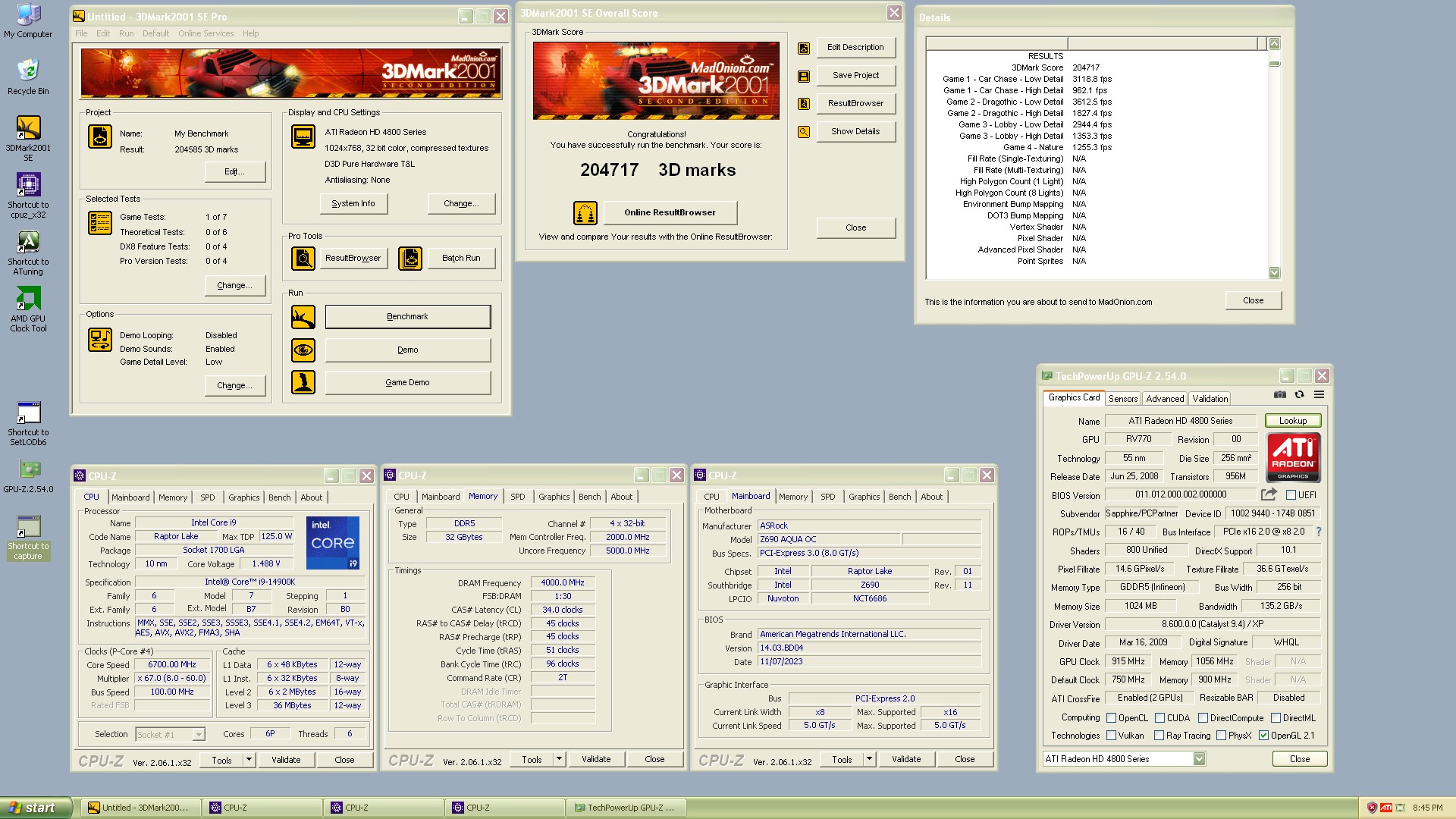Click the ResultBrowser magnifier icon in Pro Tools
The width and height of the screenshot is (1456, 819).
303,259
